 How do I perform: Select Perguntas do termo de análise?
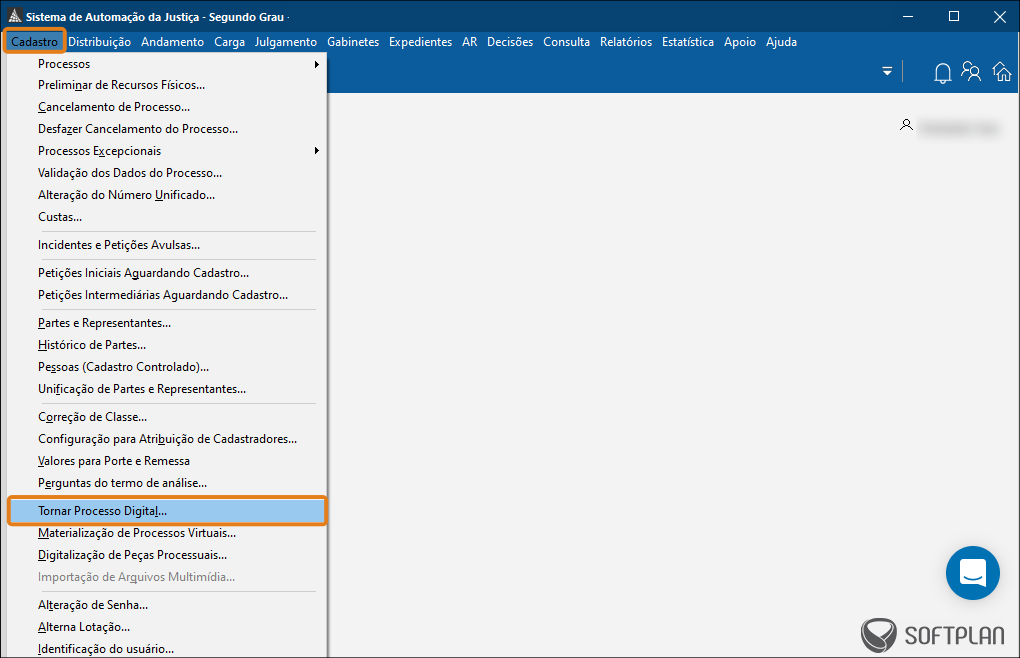pyautogui.click(x=167, y=483)
